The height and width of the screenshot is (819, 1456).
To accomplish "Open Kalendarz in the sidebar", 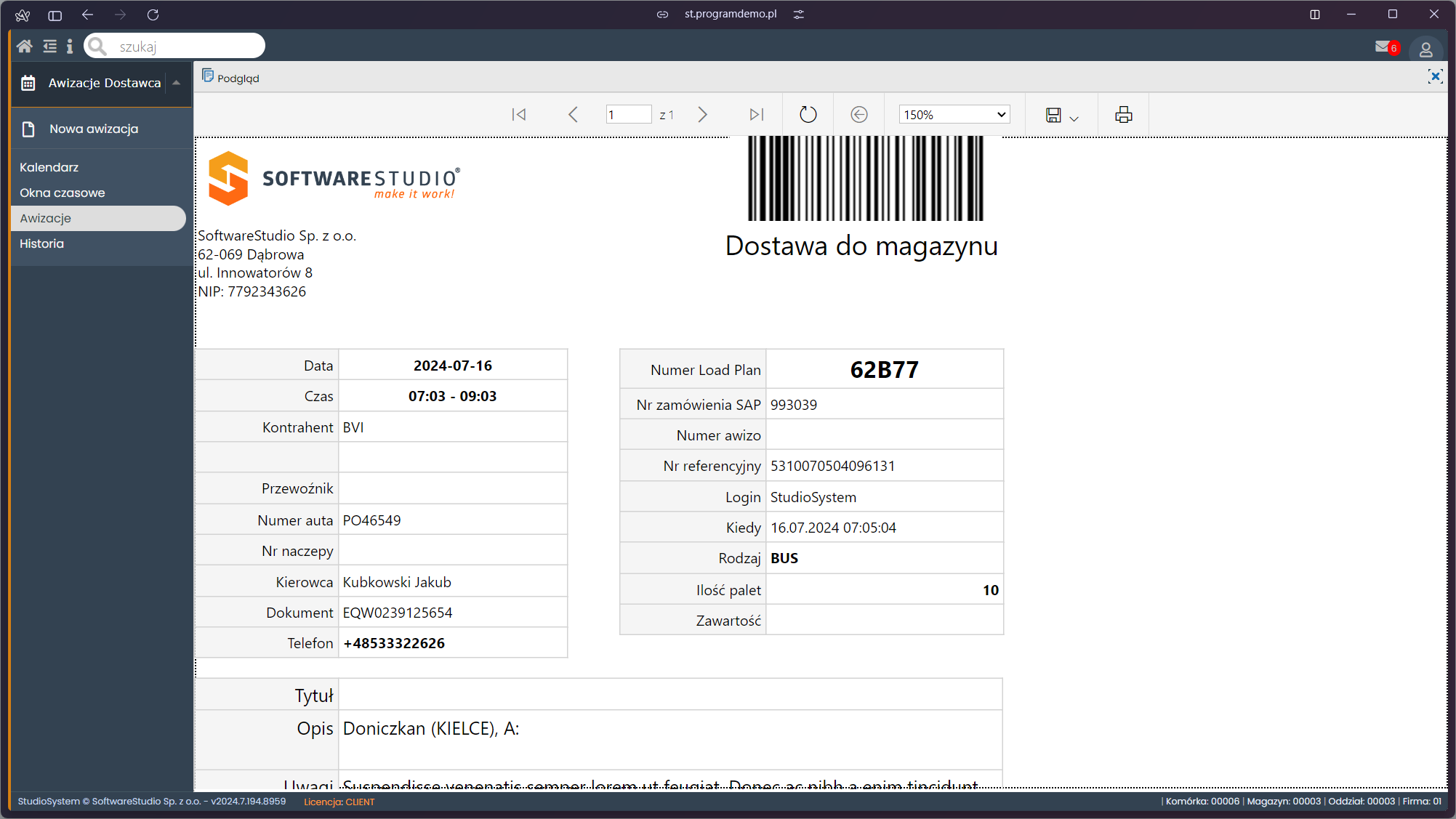I will click(x=49, y=167).
